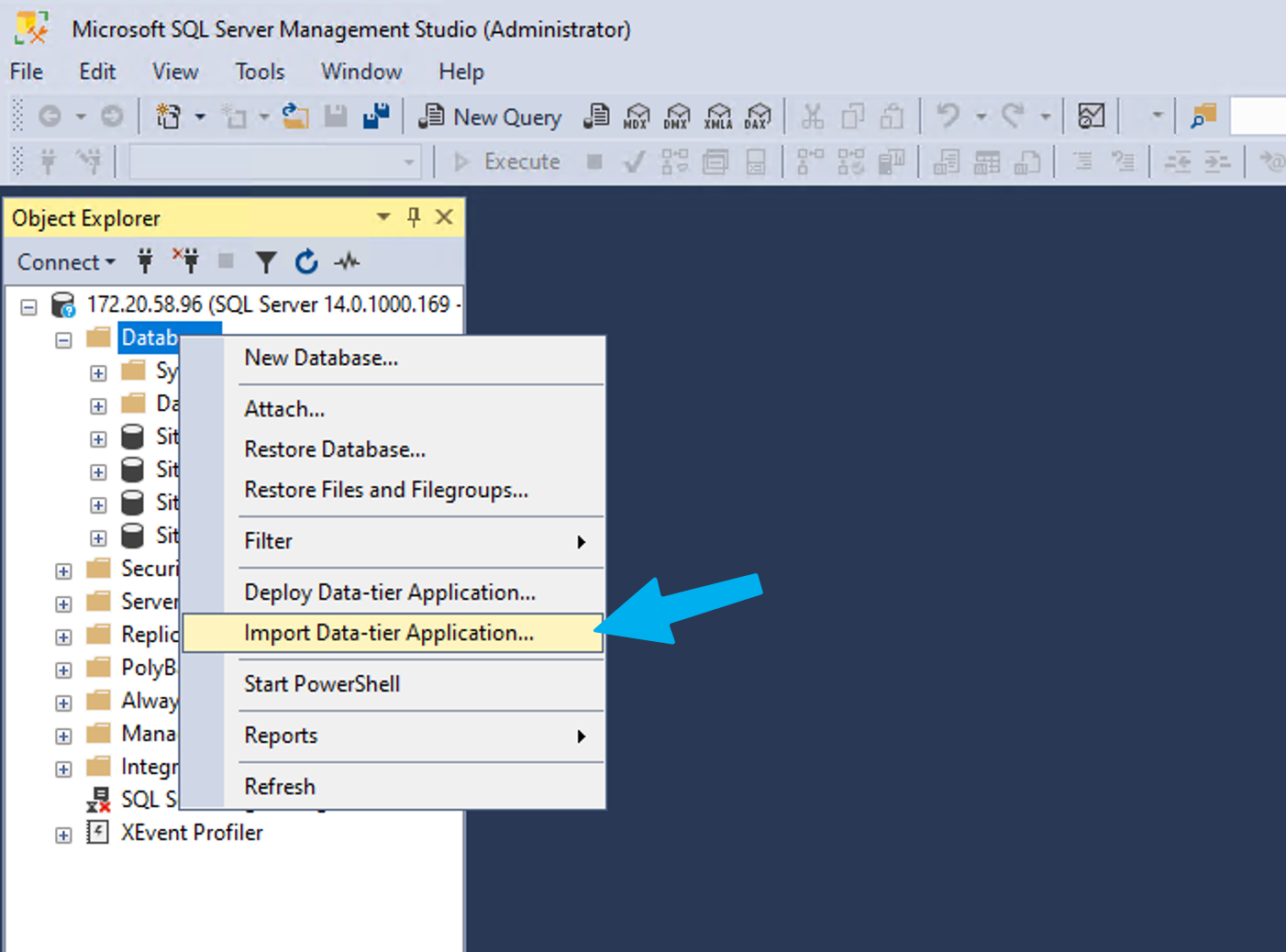Choose Start PowerShell from context menu
The width and height of the screenshot is (1286, 952).
[x=394, y=684]
